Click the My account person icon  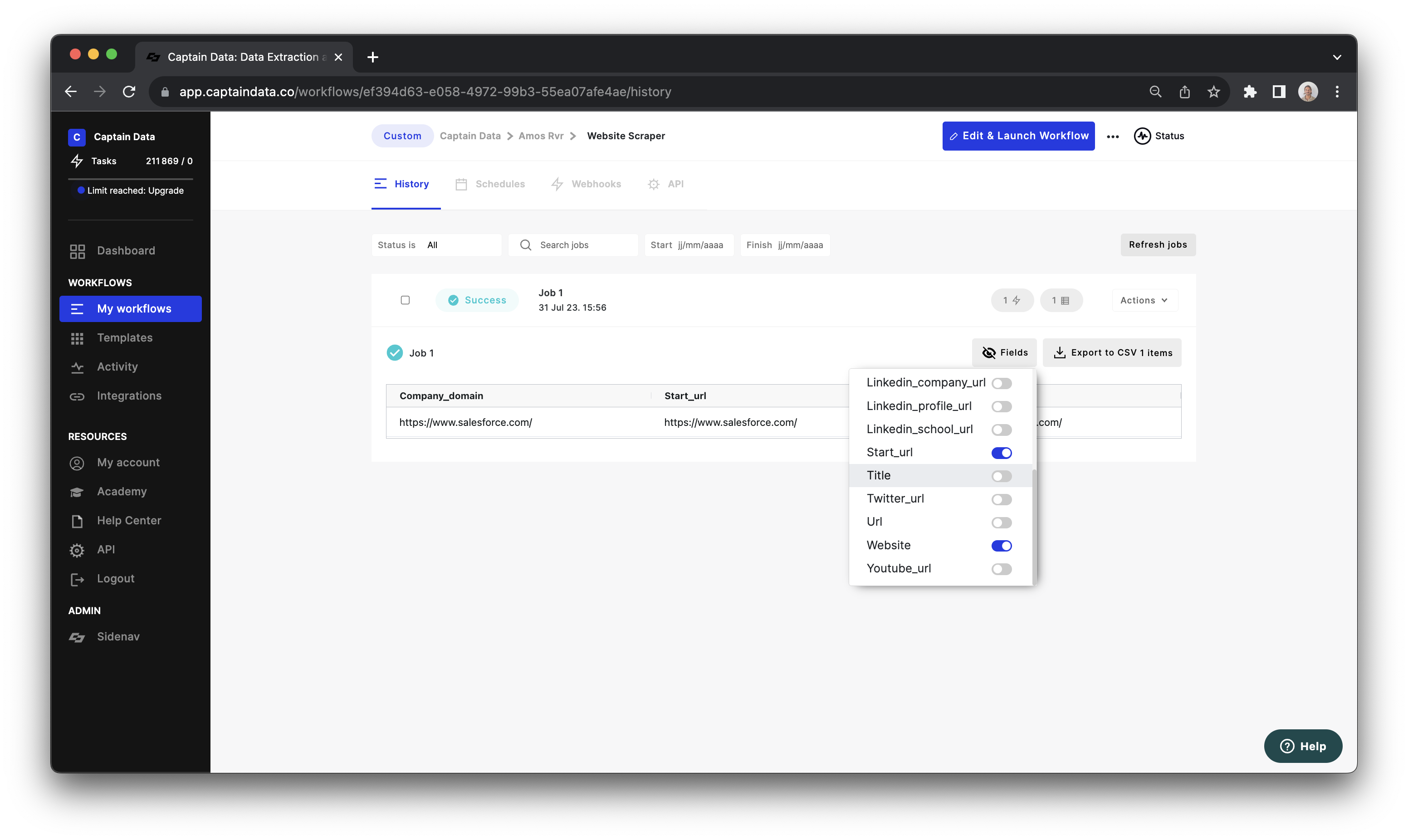(x=77, y=463)
